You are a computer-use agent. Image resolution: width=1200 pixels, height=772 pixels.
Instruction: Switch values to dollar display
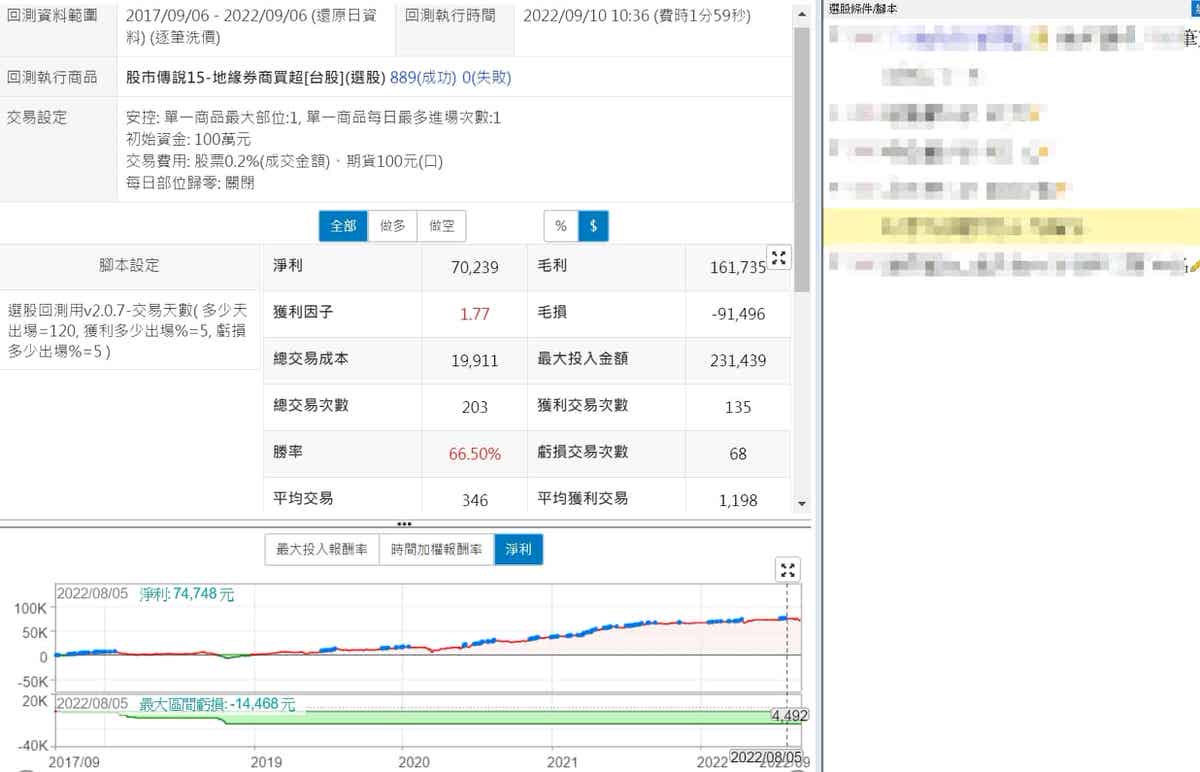pyautogui.click(x=593, y=226)
